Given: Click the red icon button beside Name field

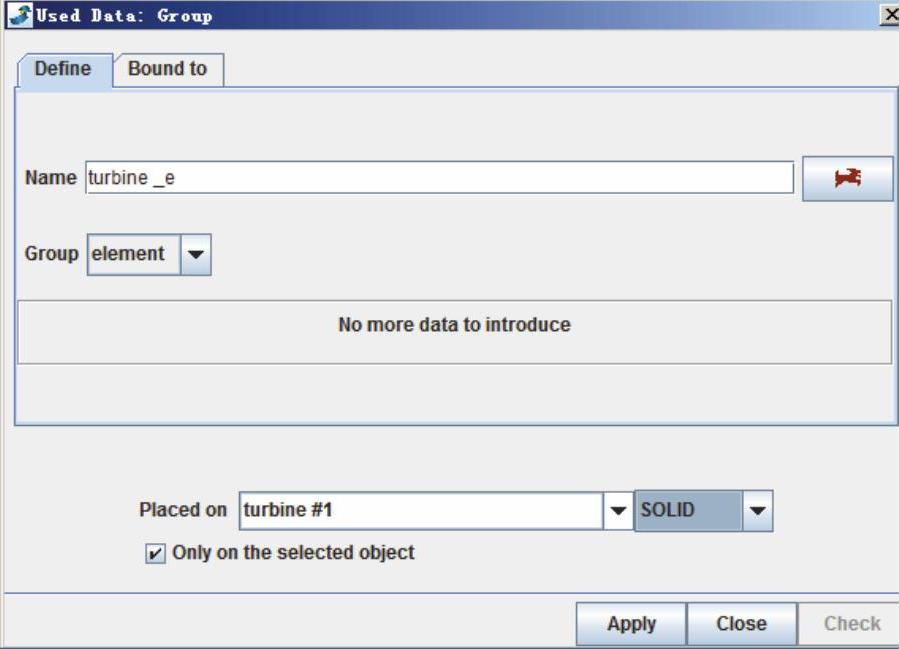Looking at the screenshot, I should pyautogui.click(x=847, y=178).
